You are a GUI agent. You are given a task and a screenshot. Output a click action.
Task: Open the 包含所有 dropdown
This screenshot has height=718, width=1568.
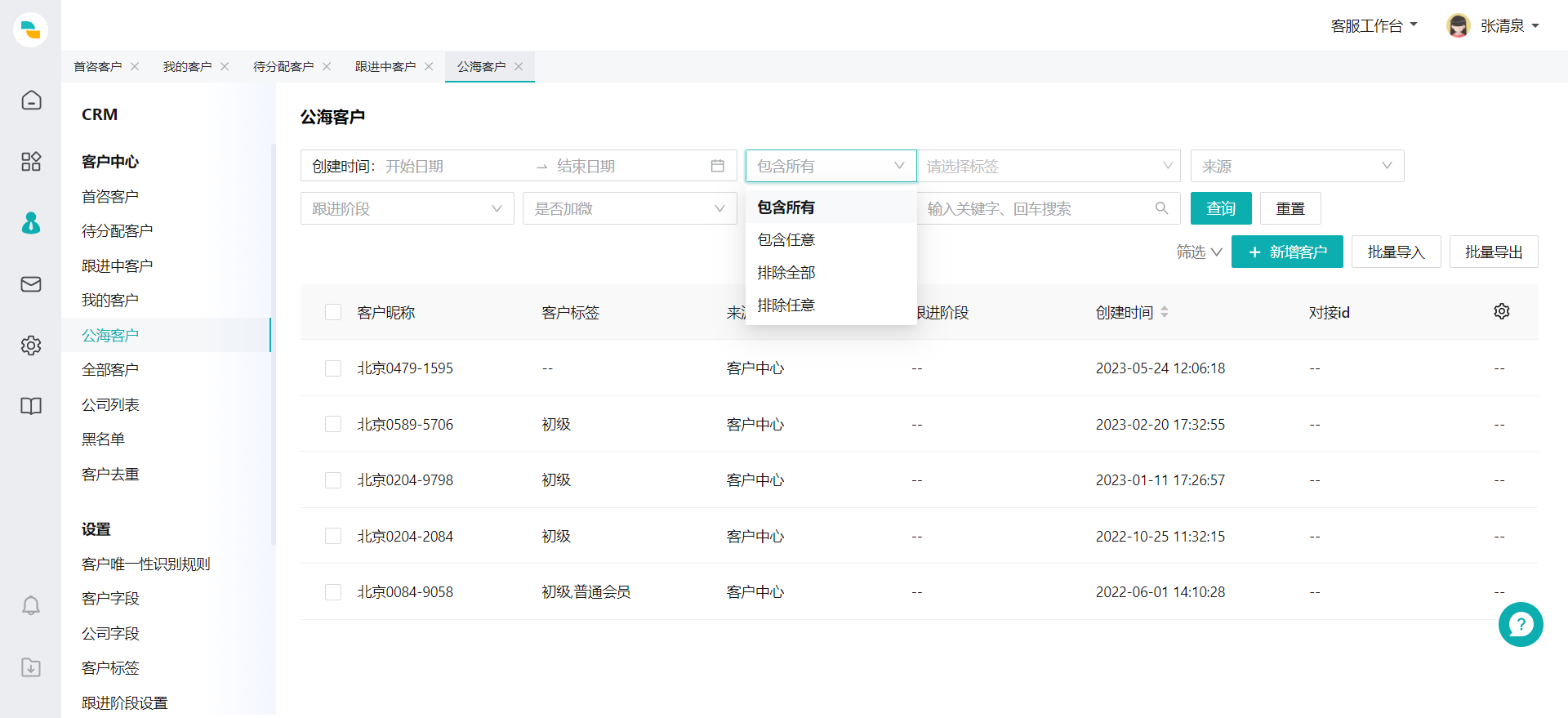coord(831,166)
